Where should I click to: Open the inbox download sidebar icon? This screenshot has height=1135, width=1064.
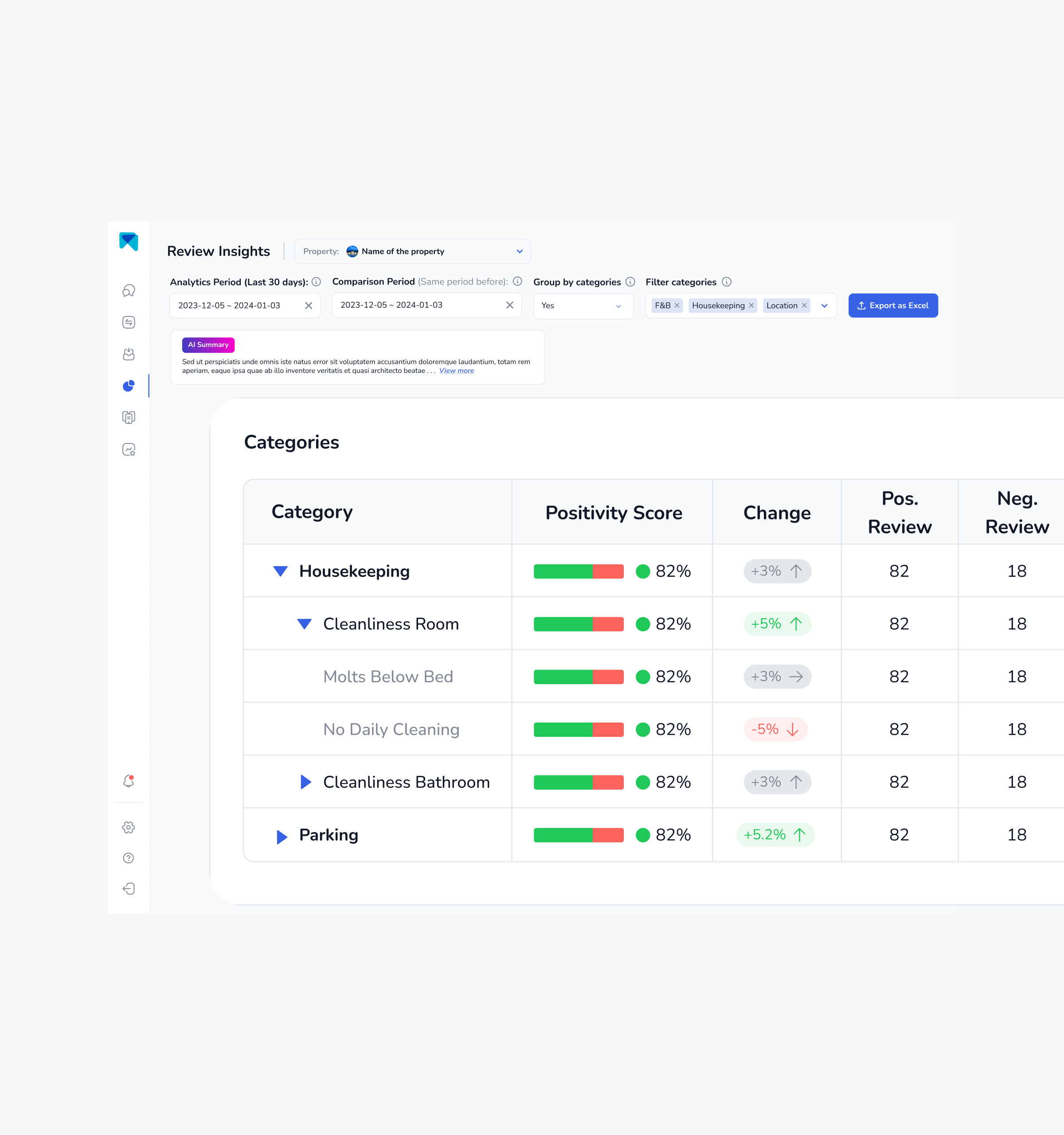coord(129,354)
